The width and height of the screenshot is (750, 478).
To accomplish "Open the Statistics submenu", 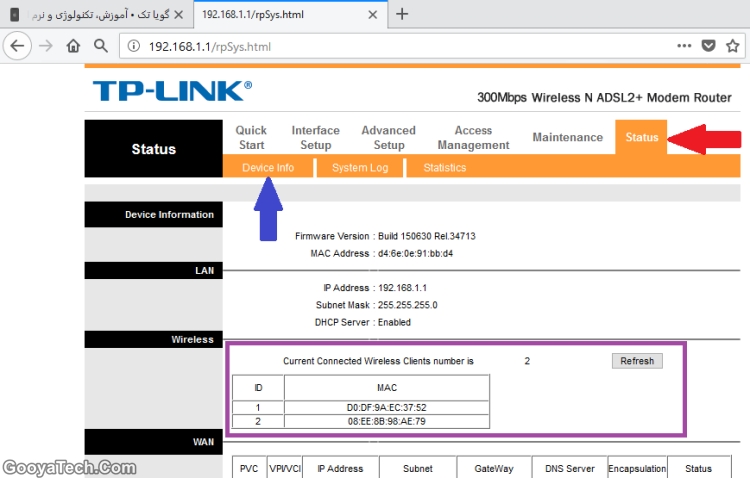I will (x=444, y=167).
